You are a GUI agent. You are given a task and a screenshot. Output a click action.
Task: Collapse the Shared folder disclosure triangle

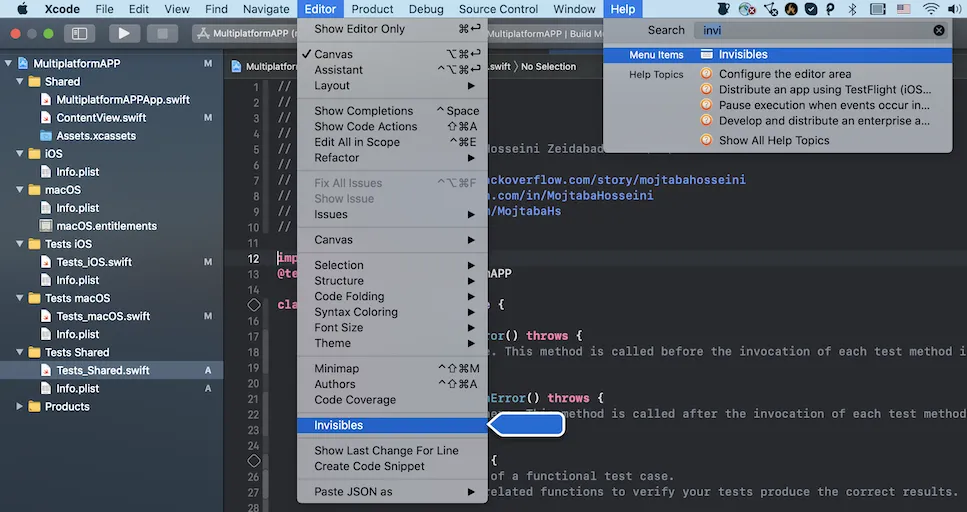[x=20, y=81]
